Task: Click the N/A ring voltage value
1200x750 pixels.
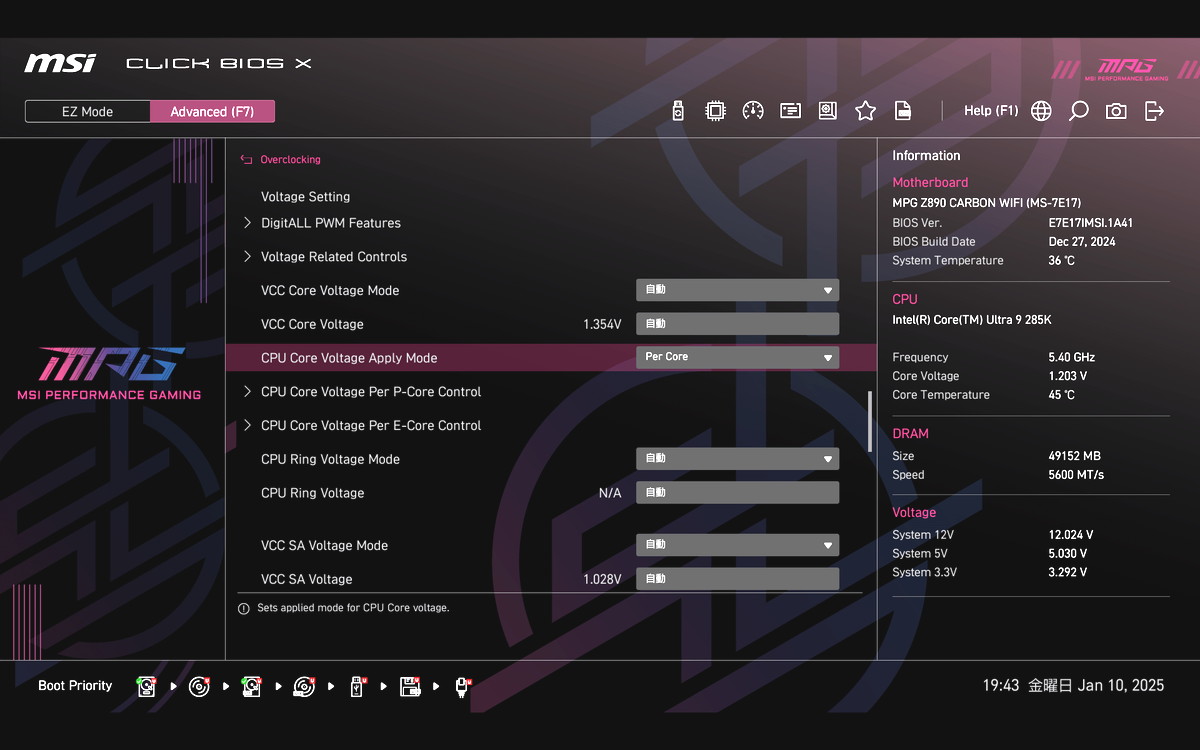Action: [610, 494]
